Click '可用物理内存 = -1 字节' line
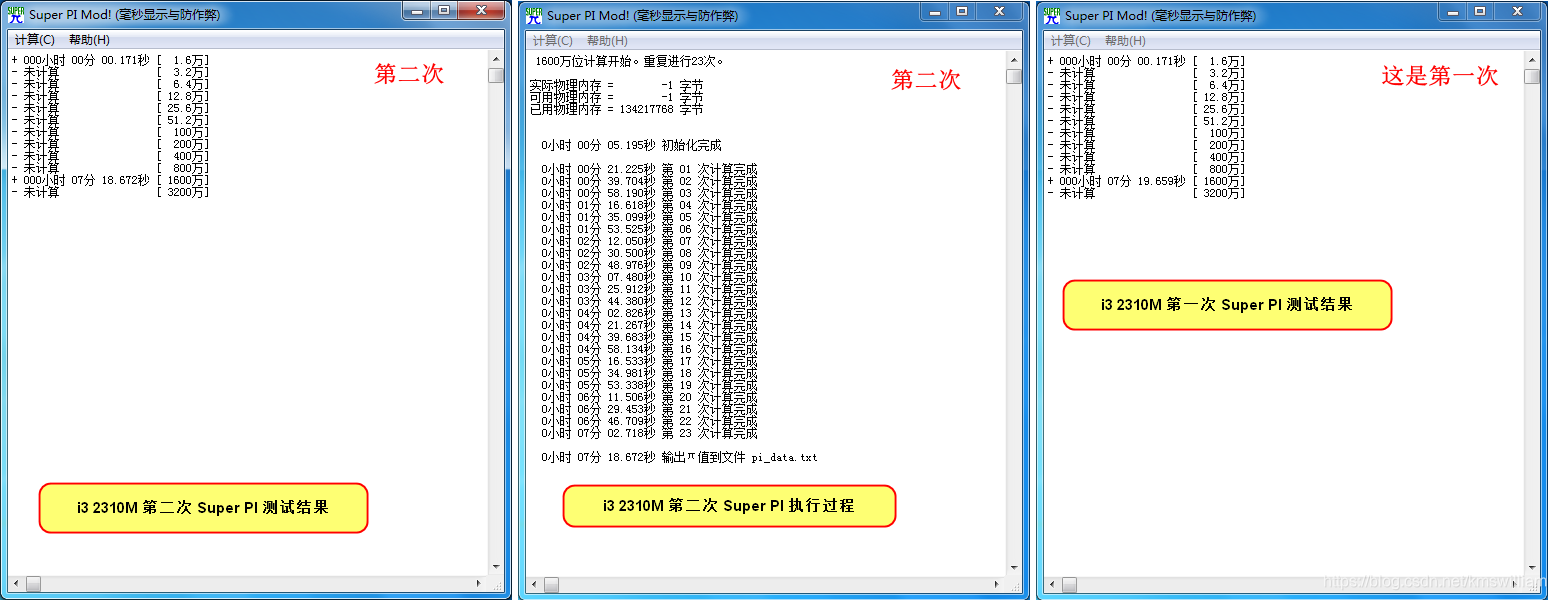Screen dimensions: 1557x600 [616, 98]
